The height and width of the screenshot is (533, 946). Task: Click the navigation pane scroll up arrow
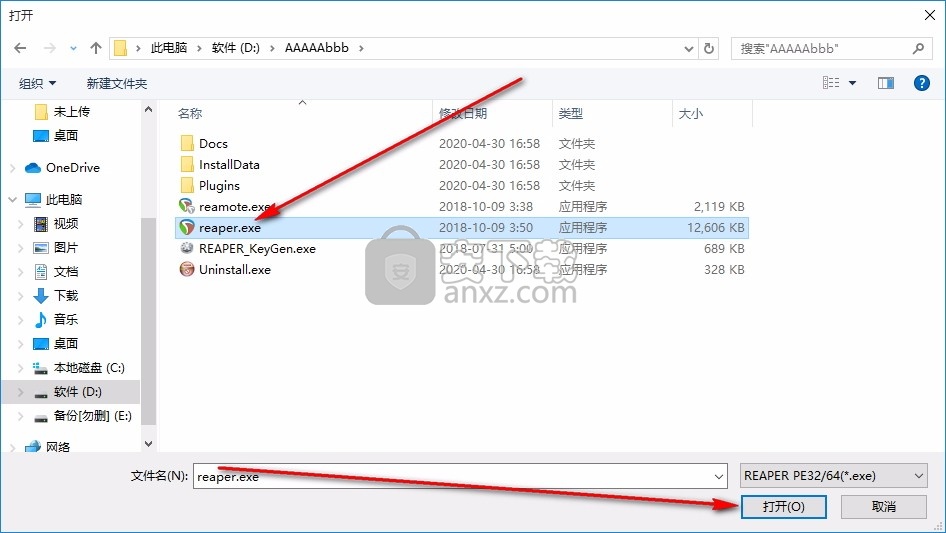tap(148, 109)
